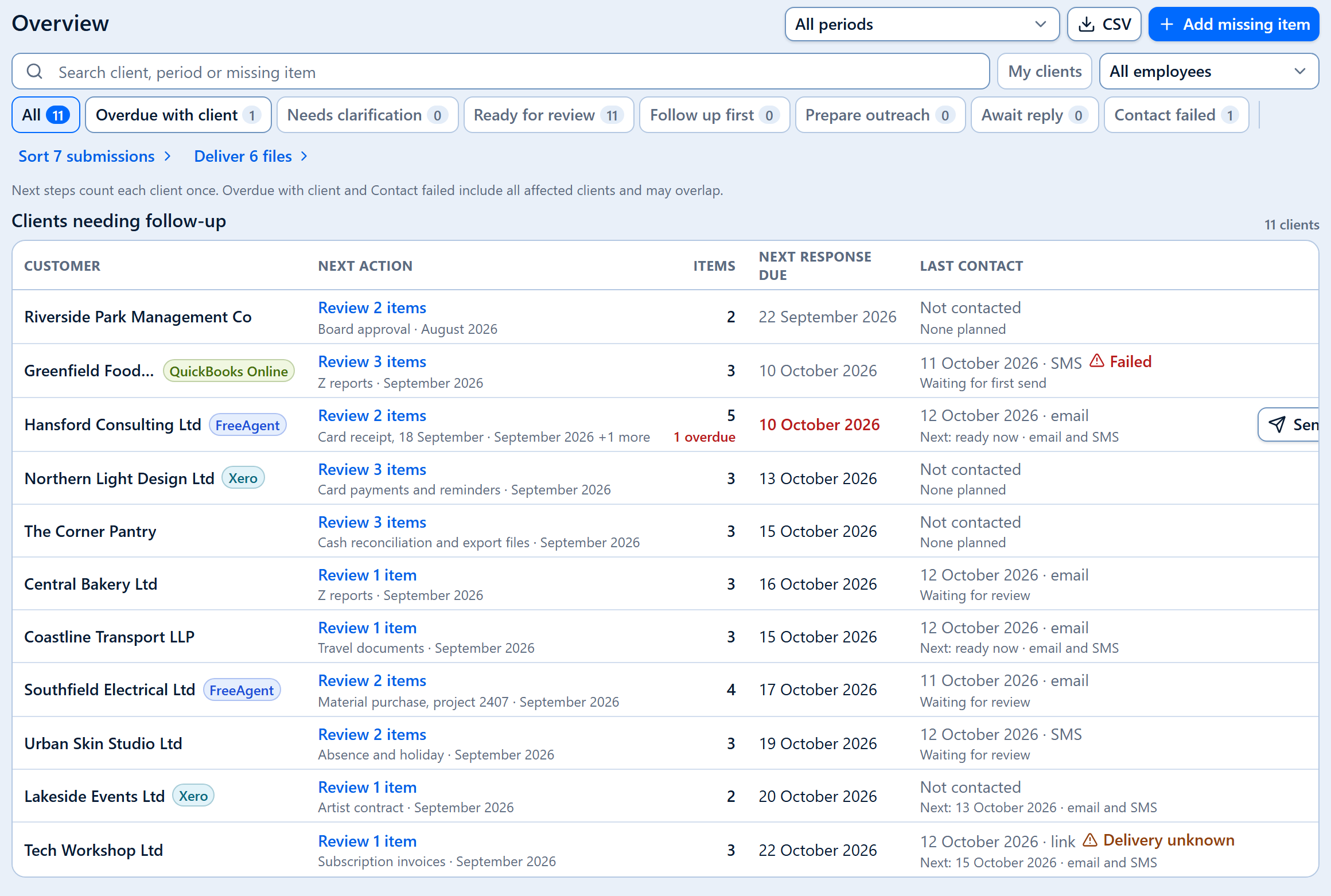Select the Urban Skin Studio Ltd name
The image size is (1331, 896).
point(103,743)
